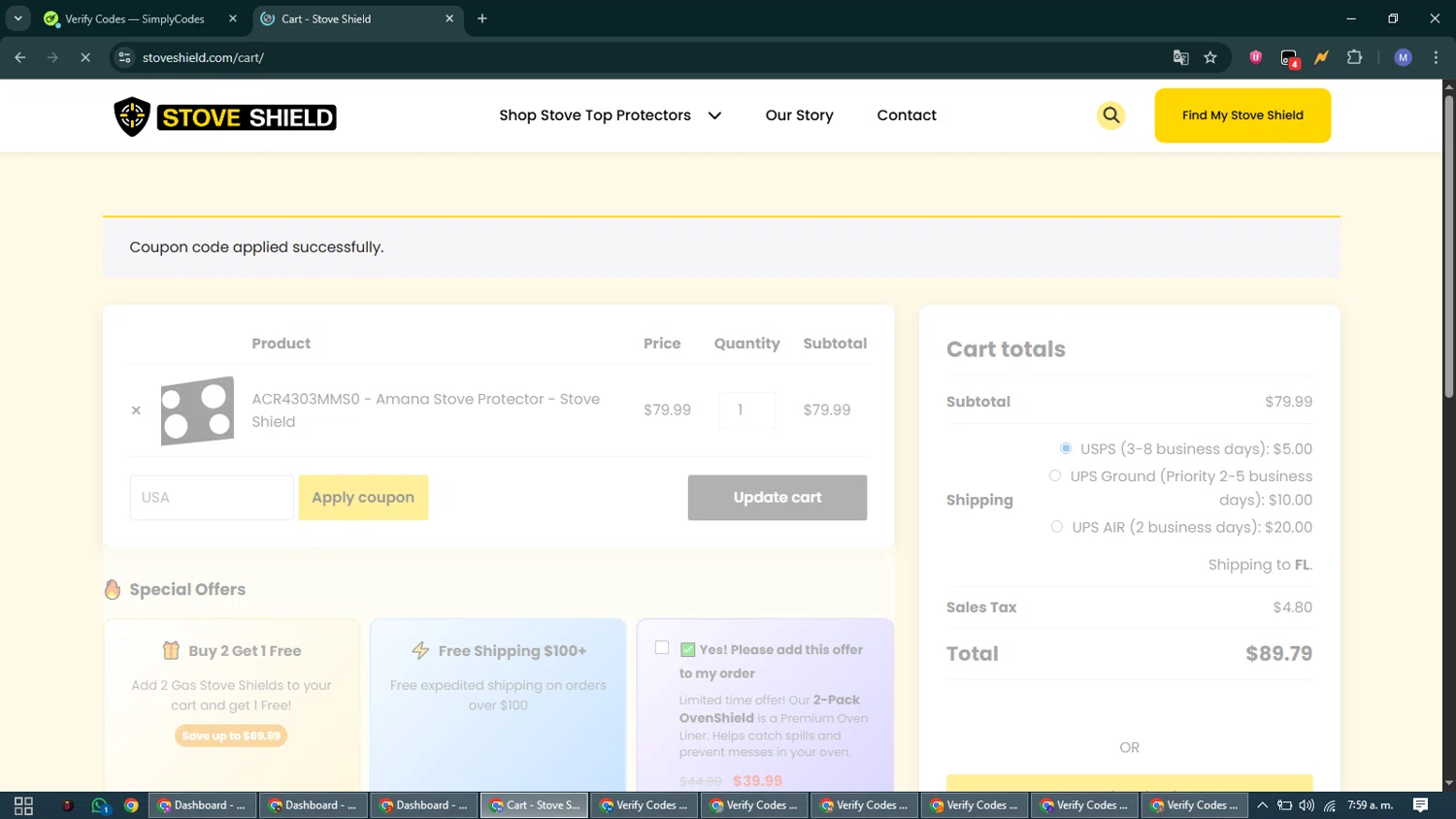This screenshot has height=819, width=1456.
Task: Open the network Wi-Fi tray icon
Action: [x=1330, y=805]
